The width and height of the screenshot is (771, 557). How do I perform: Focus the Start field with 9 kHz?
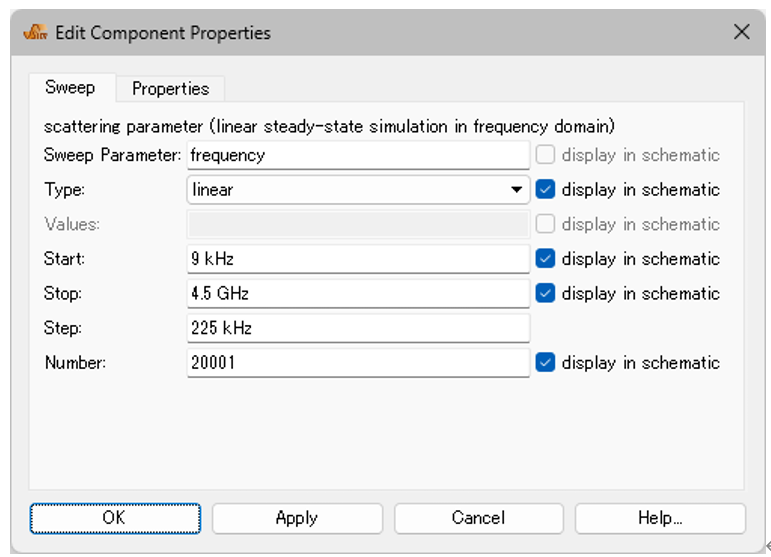[358, 259]
